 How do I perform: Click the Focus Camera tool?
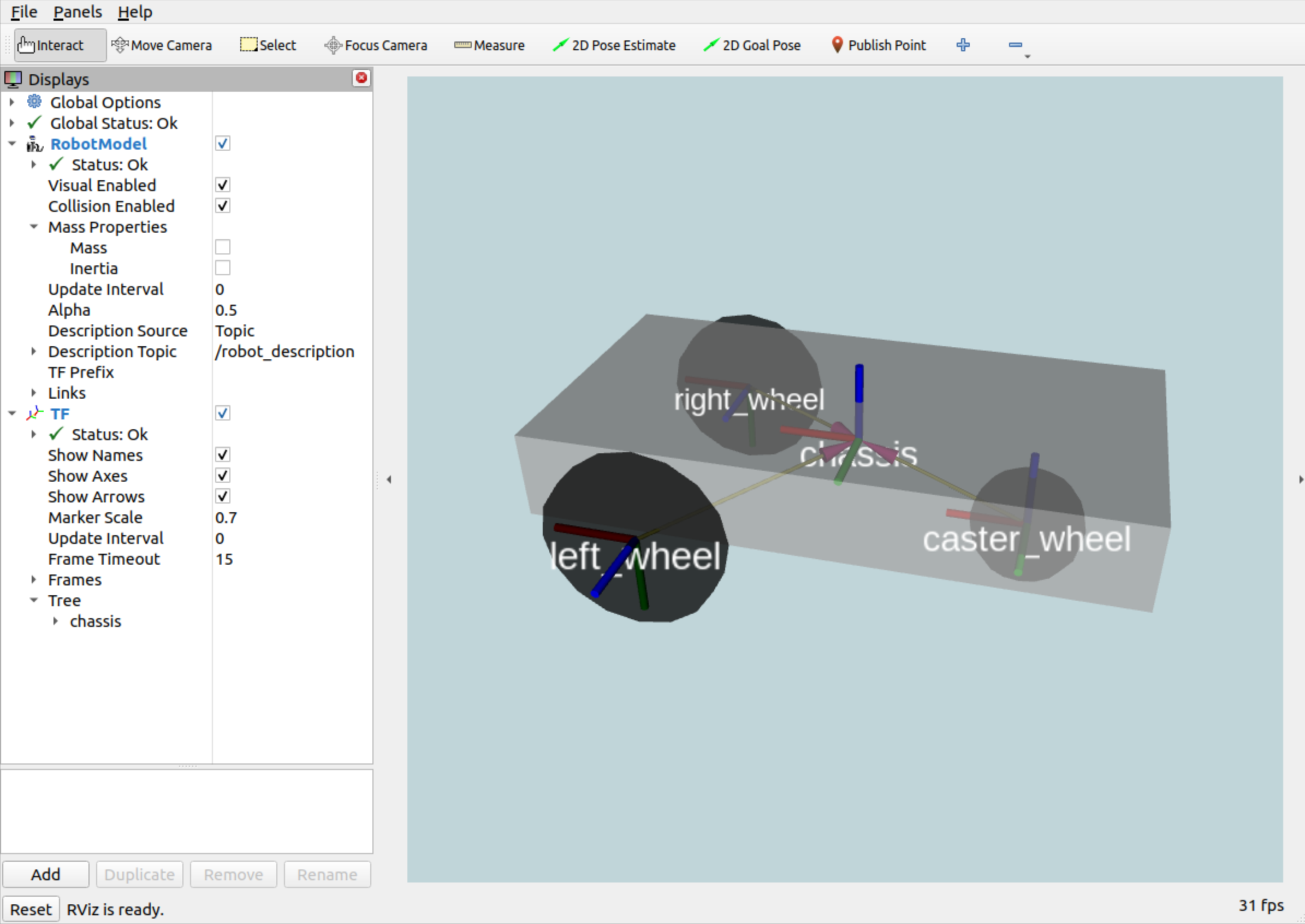pos(376,45)
